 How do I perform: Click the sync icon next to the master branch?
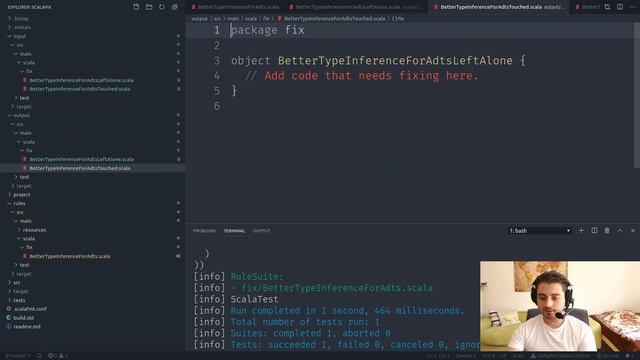tap(40, 356)
